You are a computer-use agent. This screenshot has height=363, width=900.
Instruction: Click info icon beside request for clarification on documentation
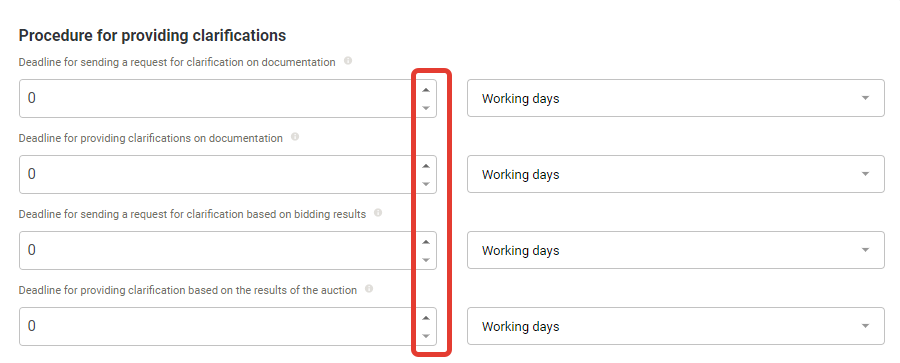click(x=348, y=61)
